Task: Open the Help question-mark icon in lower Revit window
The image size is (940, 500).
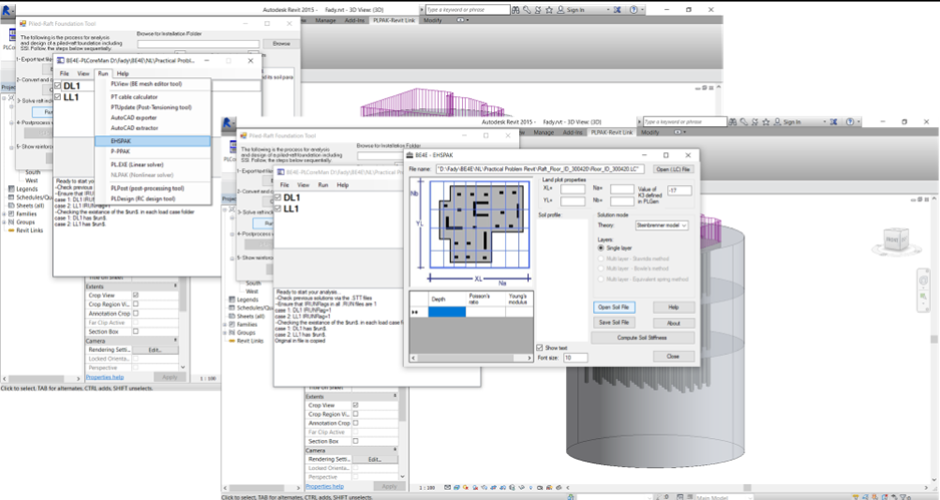Action: click(849, 122)
